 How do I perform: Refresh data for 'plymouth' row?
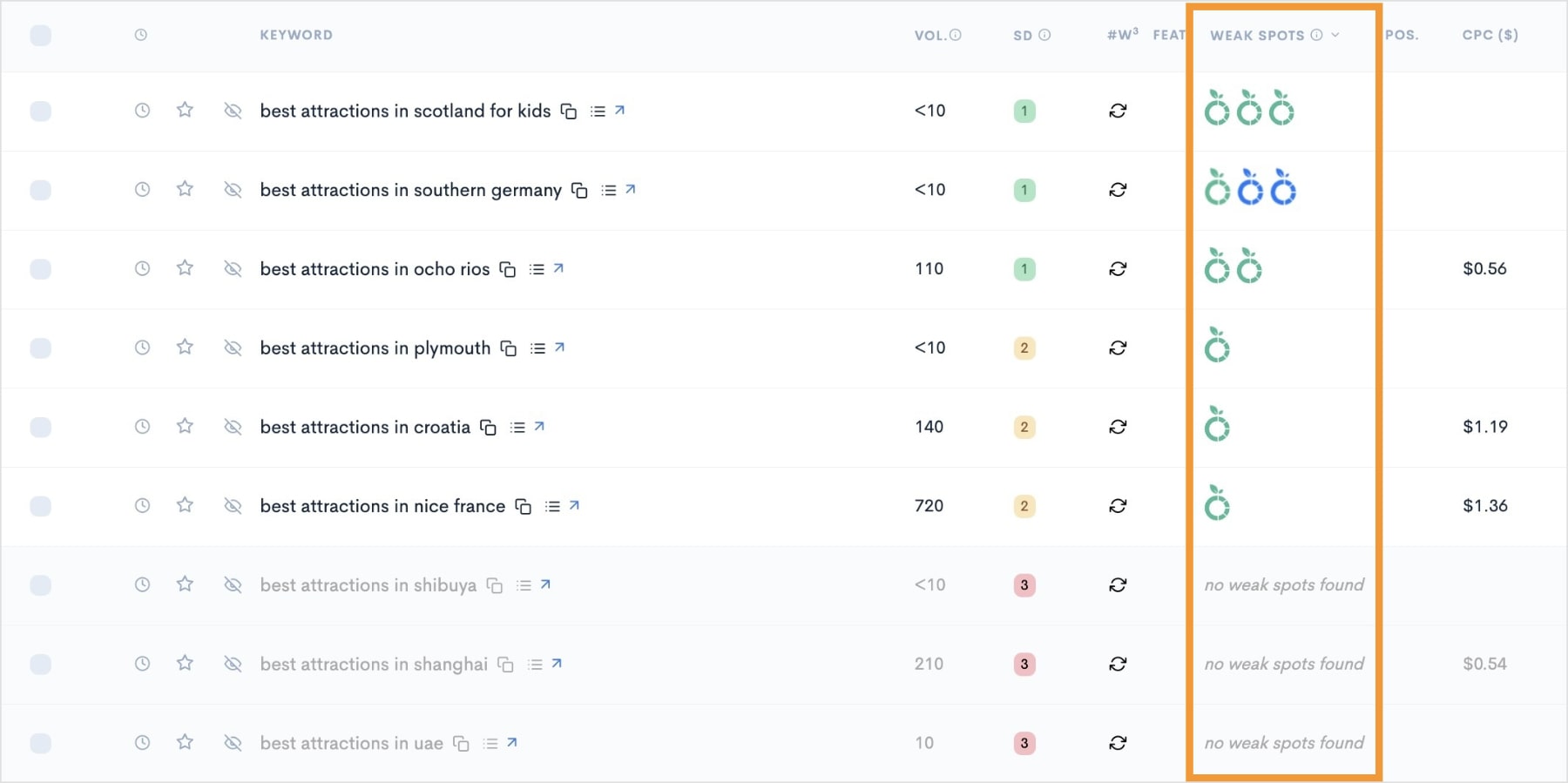point(1118,348)
